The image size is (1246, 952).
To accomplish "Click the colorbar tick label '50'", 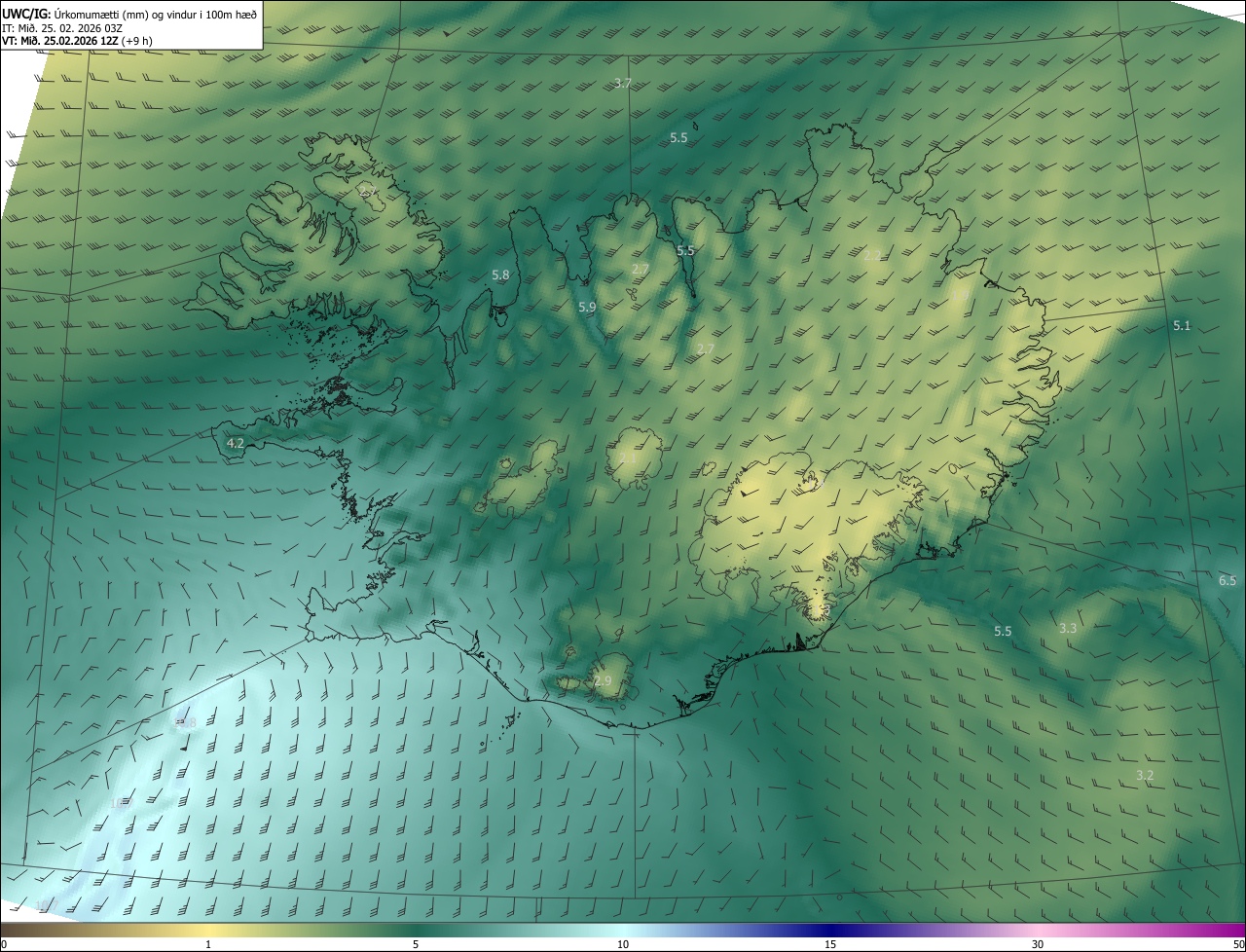I will pyautogui.click(x=1238, y=944).
